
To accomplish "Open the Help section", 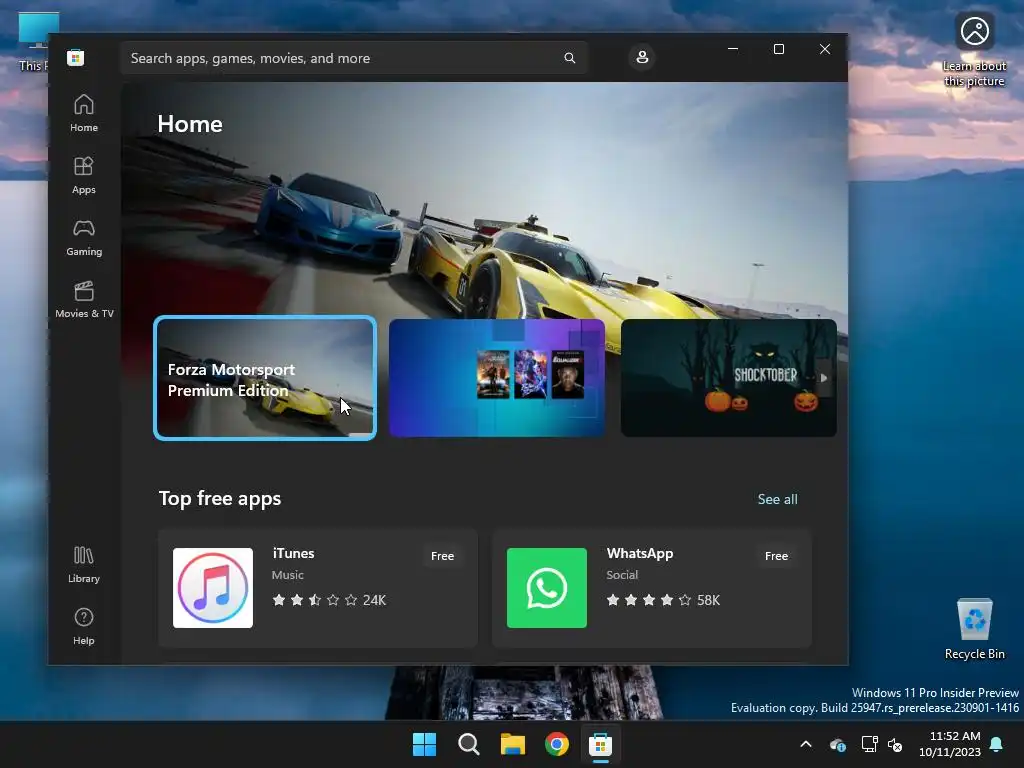I will point(84,626).
